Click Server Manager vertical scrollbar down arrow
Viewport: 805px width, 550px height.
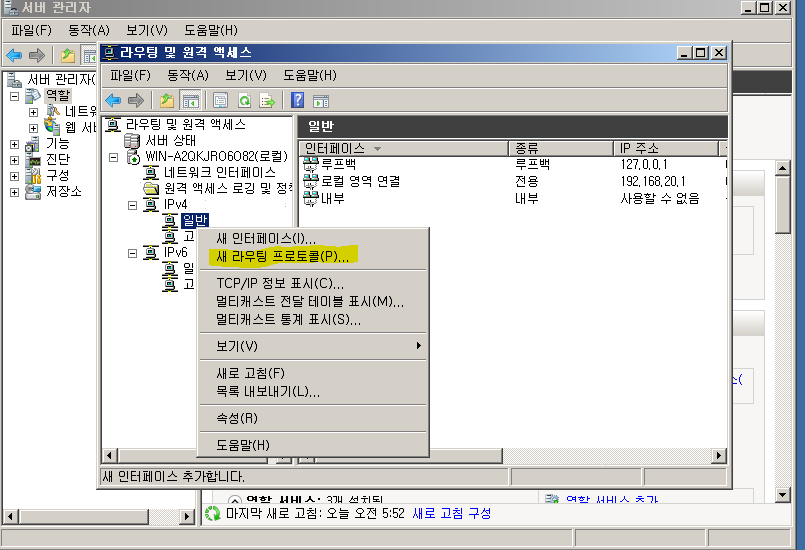[782, 495]
